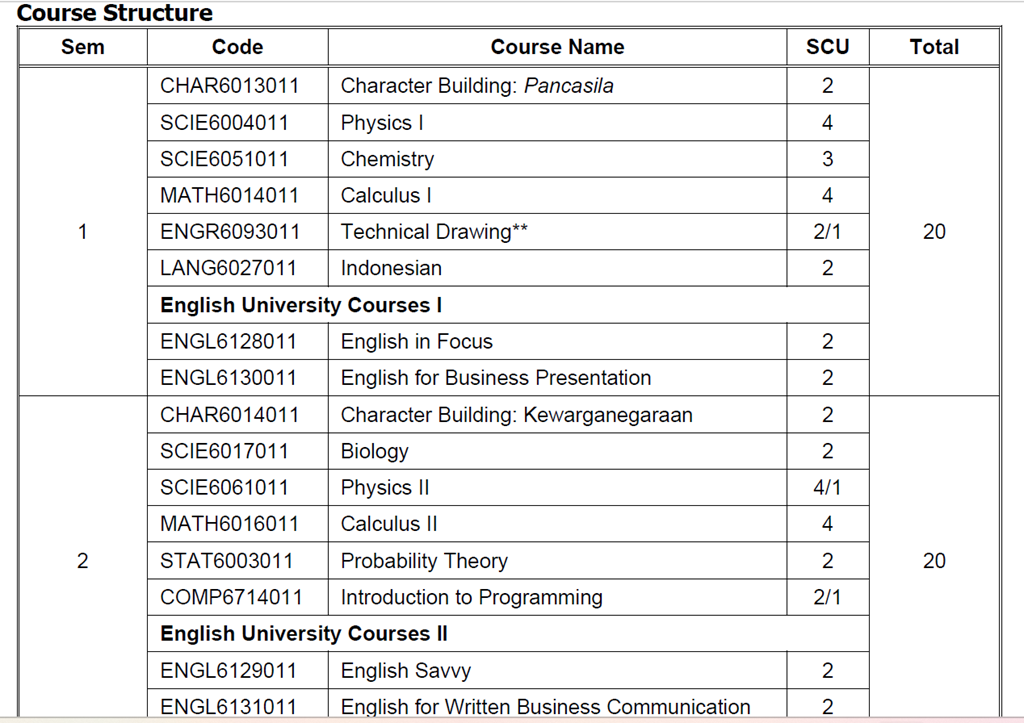Select code COMP6714011
Image resolution: width=1024 pixels, height=723 pixels.
(x=231, y=597)
